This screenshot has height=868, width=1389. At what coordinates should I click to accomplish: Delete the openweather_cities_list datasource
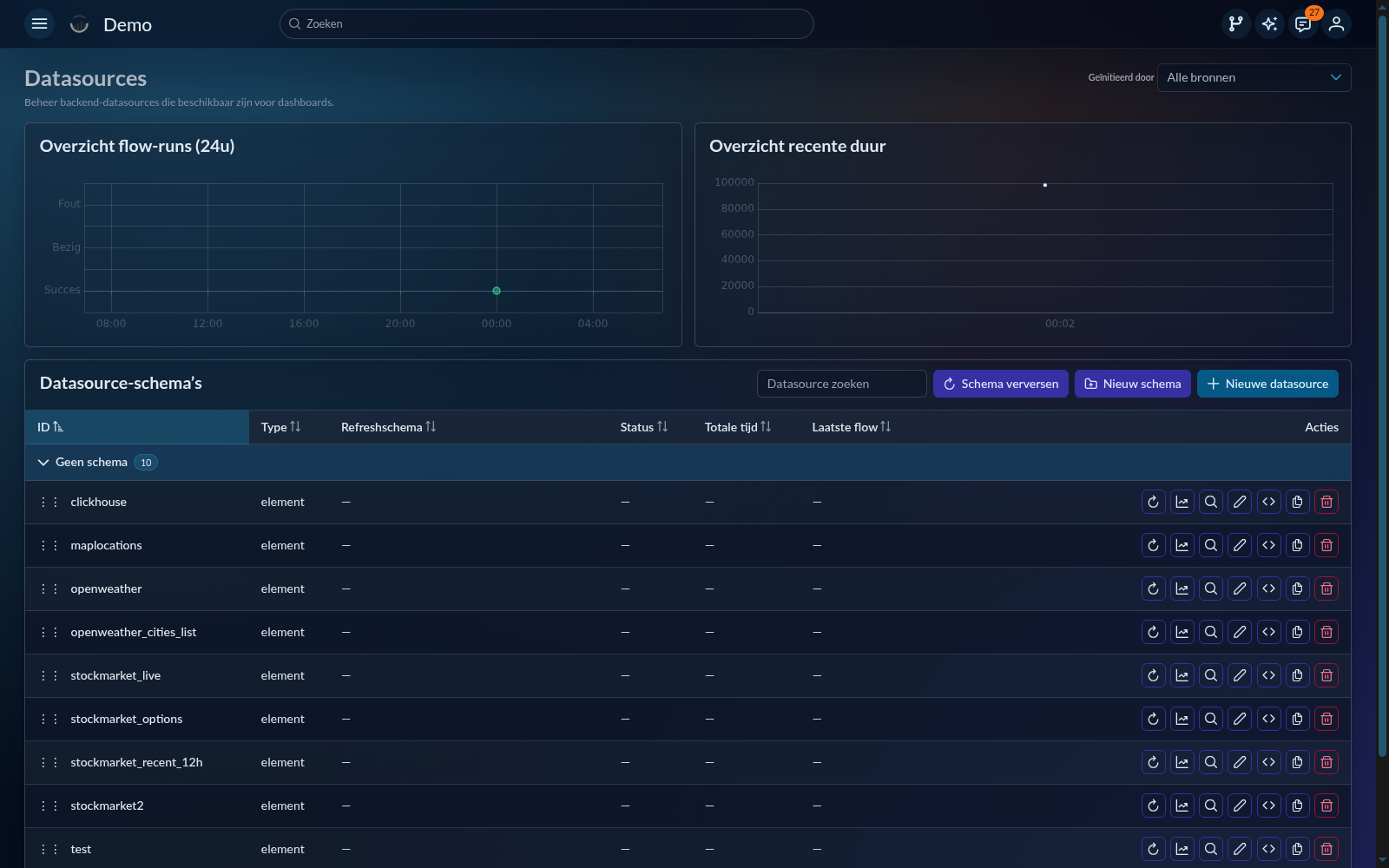click(1326, 632)
